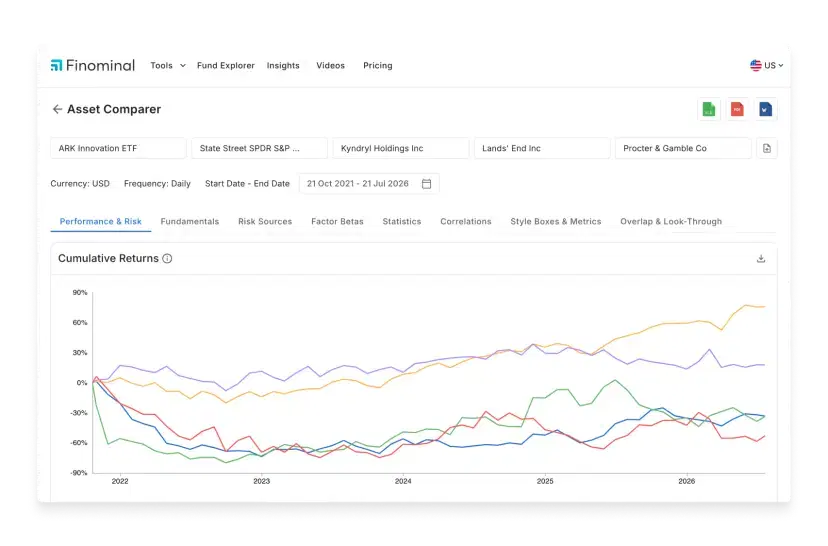
Task: Open Style Boxes & Metrics tab
Action: (556, 221)
